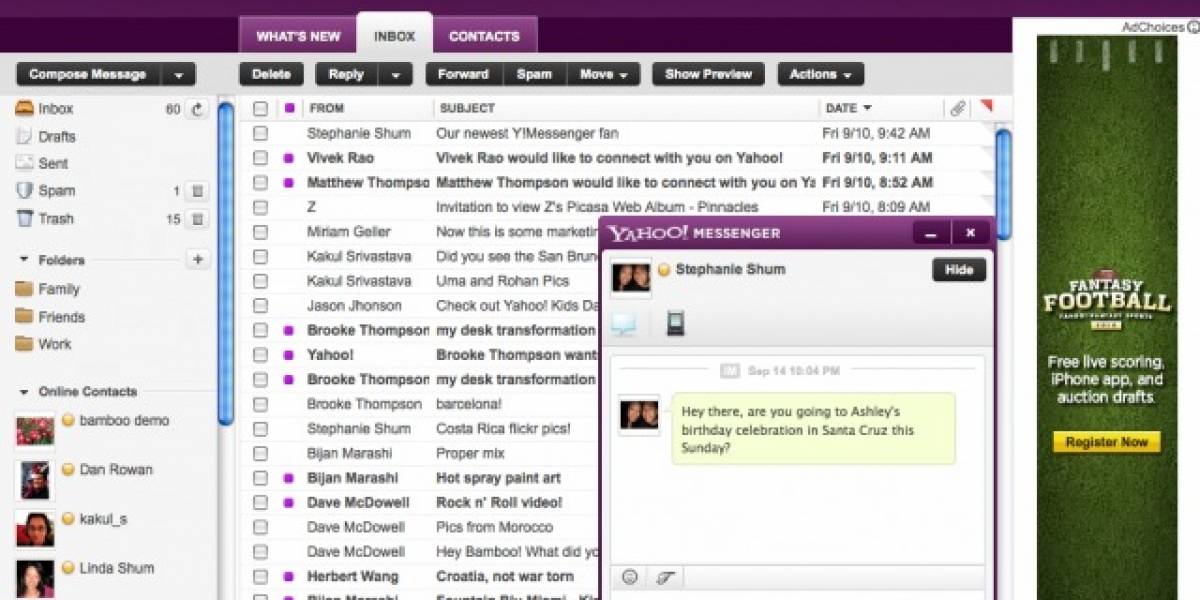Check the Picasa Web Album email checkbox

click(260, 207)
